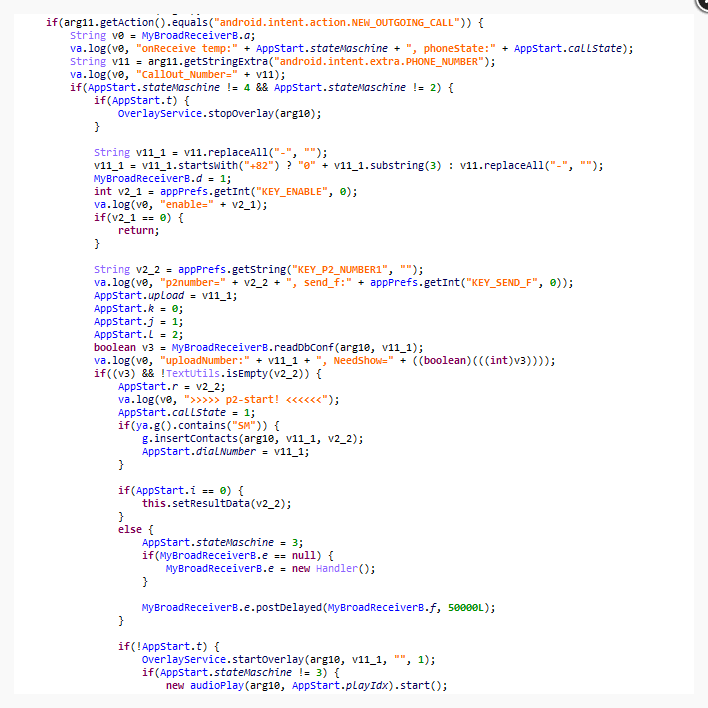The image size is (708, 708).
Task: Click the return statement
Action: click(x=138, y=231)
